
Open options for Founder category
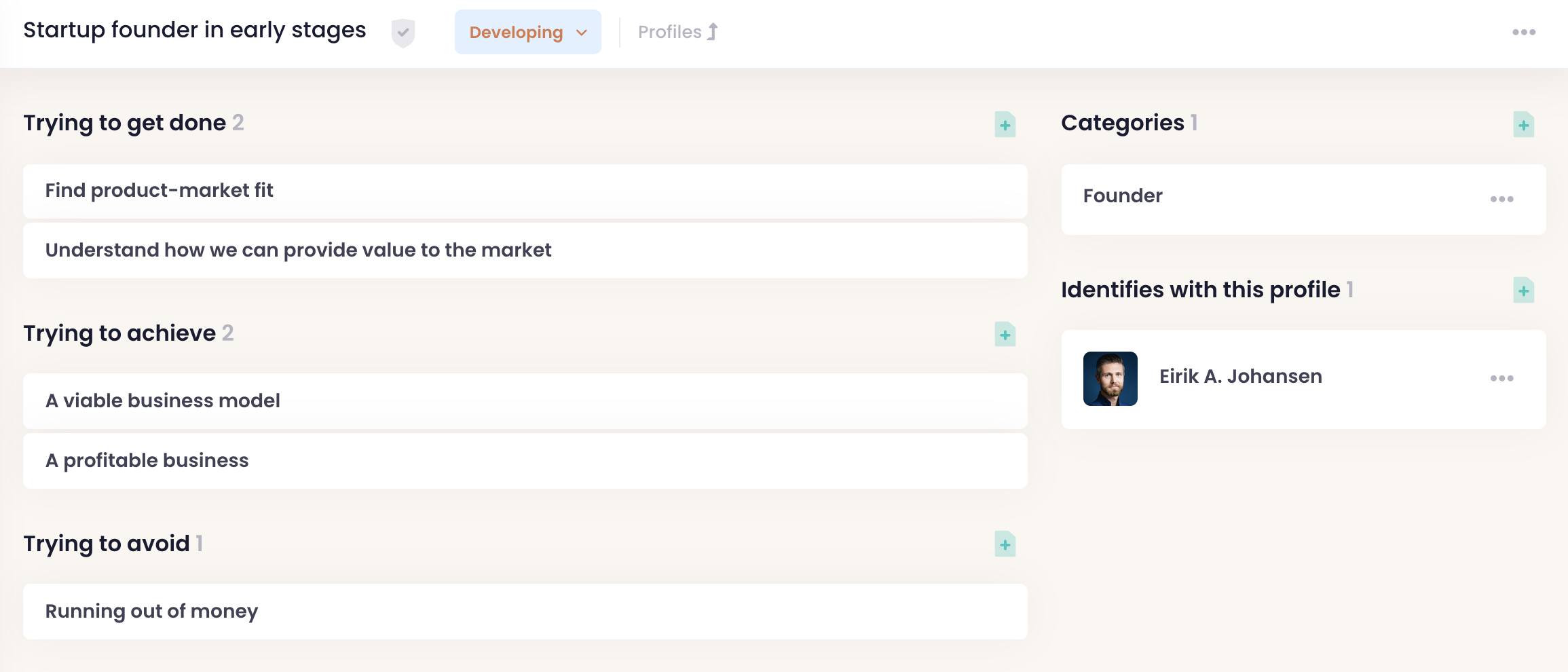pyautogui.click(x=1501, y=199)
